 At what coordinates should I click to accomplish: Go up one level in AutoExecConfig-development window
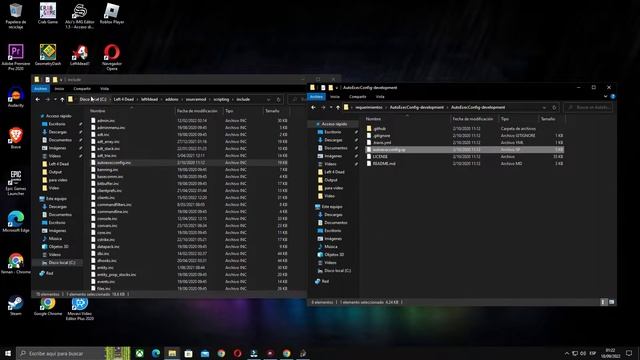[x=338, y=107]
